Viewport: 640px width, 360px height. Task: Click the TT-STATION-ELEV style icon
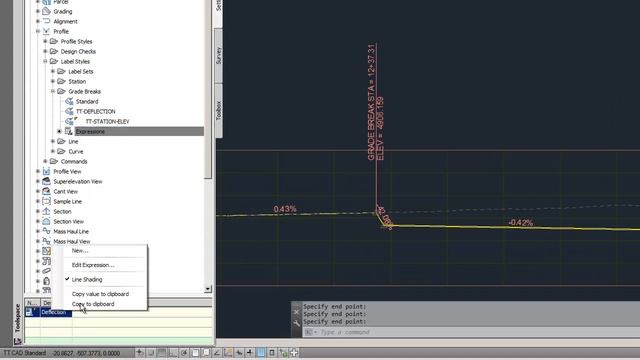[x=70, y=121]
